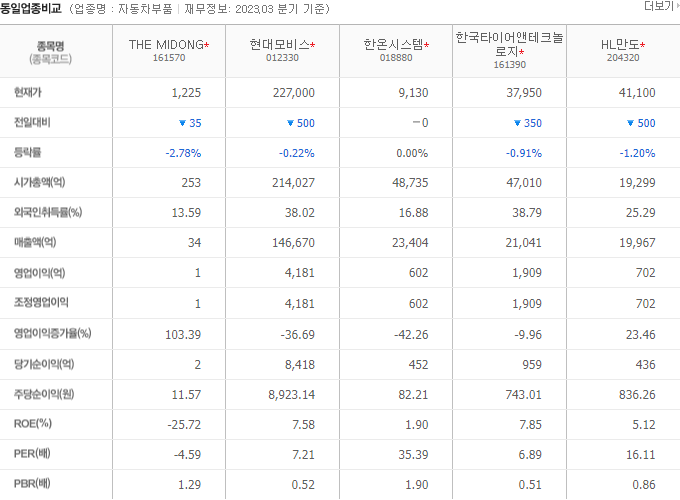Select 현대모비스 current price 227,000
The height and width of the screenshot is (500, 680).
point(294,93)
